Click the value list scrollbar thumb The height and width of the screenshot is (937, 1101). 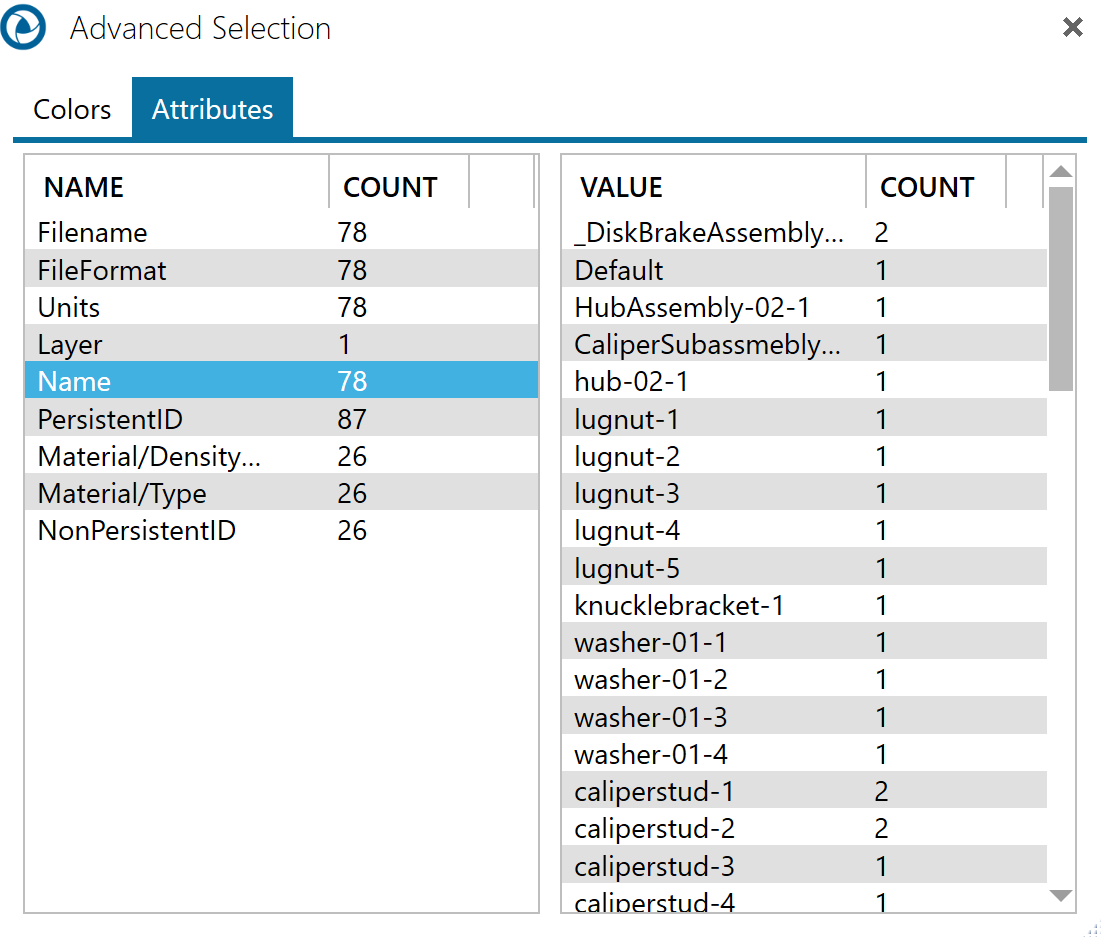tap(1061, 288)
